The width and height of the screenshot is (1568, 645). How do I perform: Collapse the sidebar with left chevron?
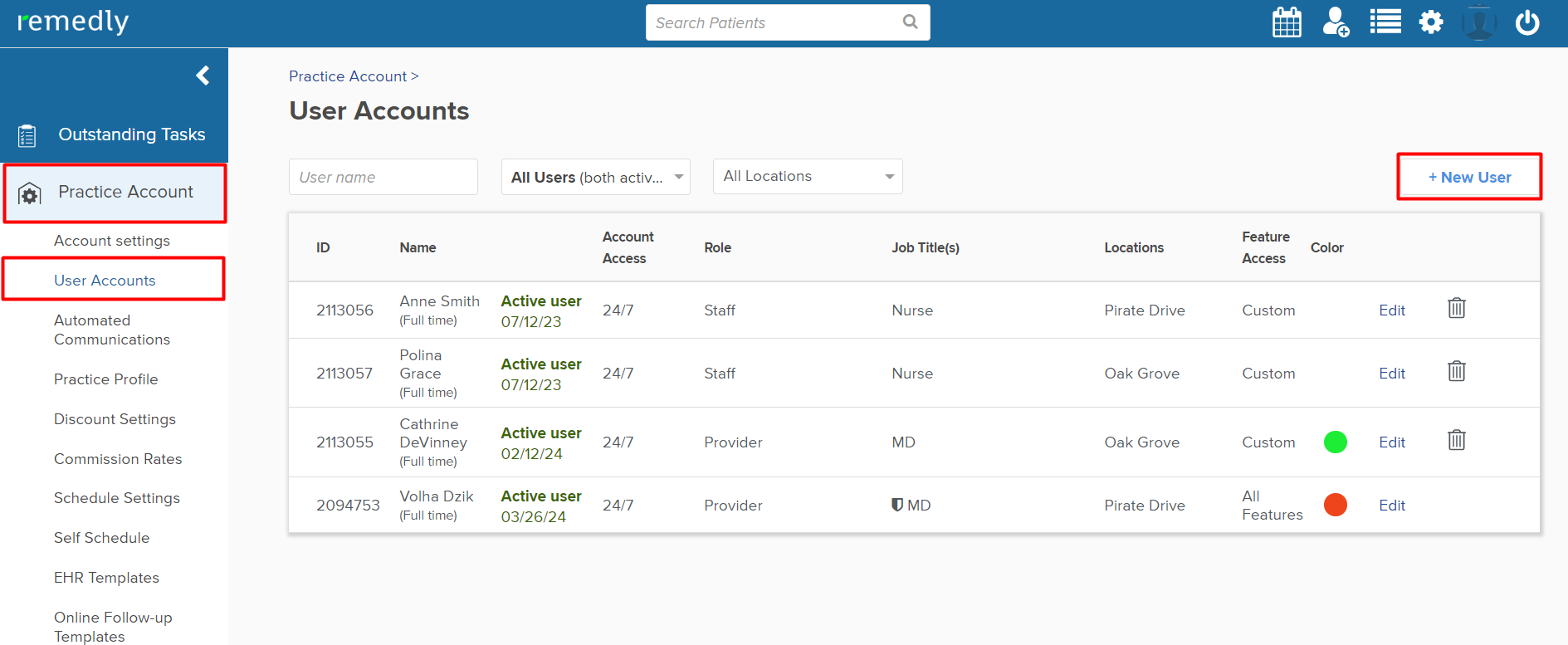(203, 76)
